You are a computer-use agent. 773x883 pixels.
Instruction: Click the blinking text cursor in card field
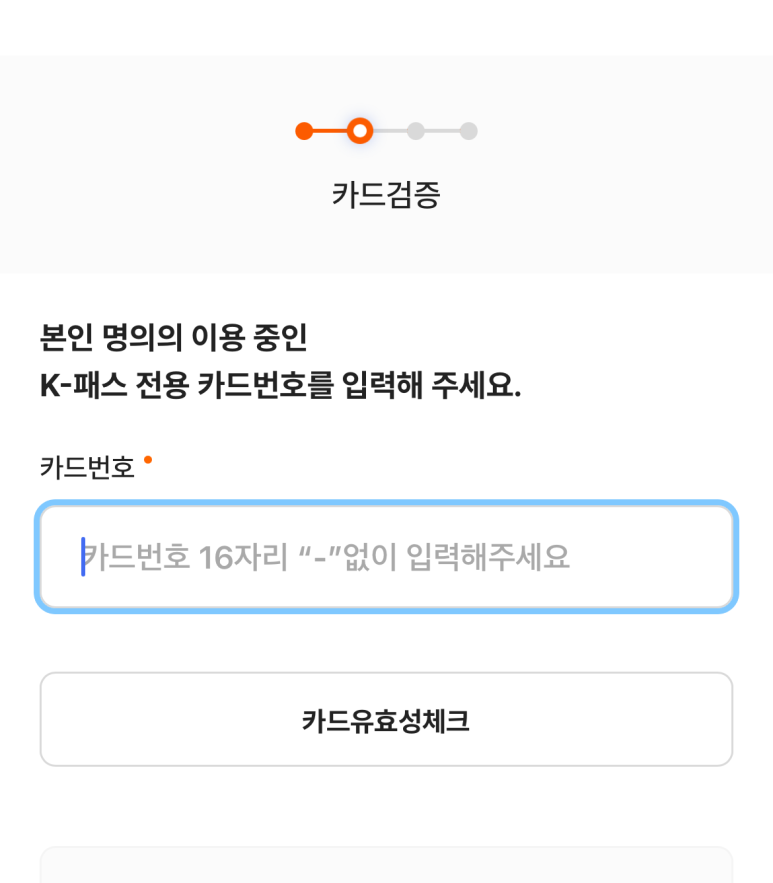(x=83, y=557)
